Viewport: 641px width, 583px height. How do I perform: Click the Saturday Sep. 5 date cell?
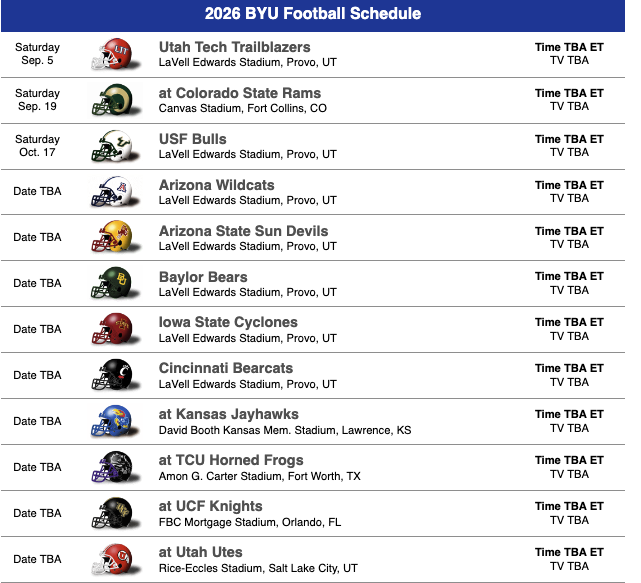(38, 54)
